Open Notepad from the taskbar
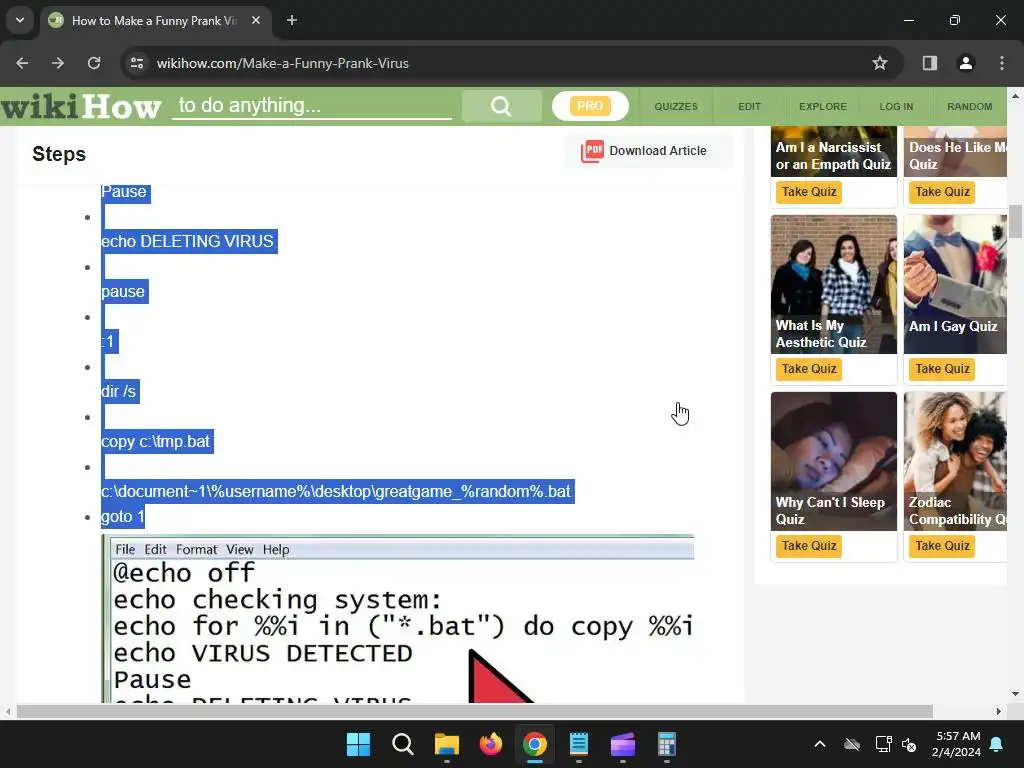This screenshot has height=768, width=1024. tap(579, 744)
